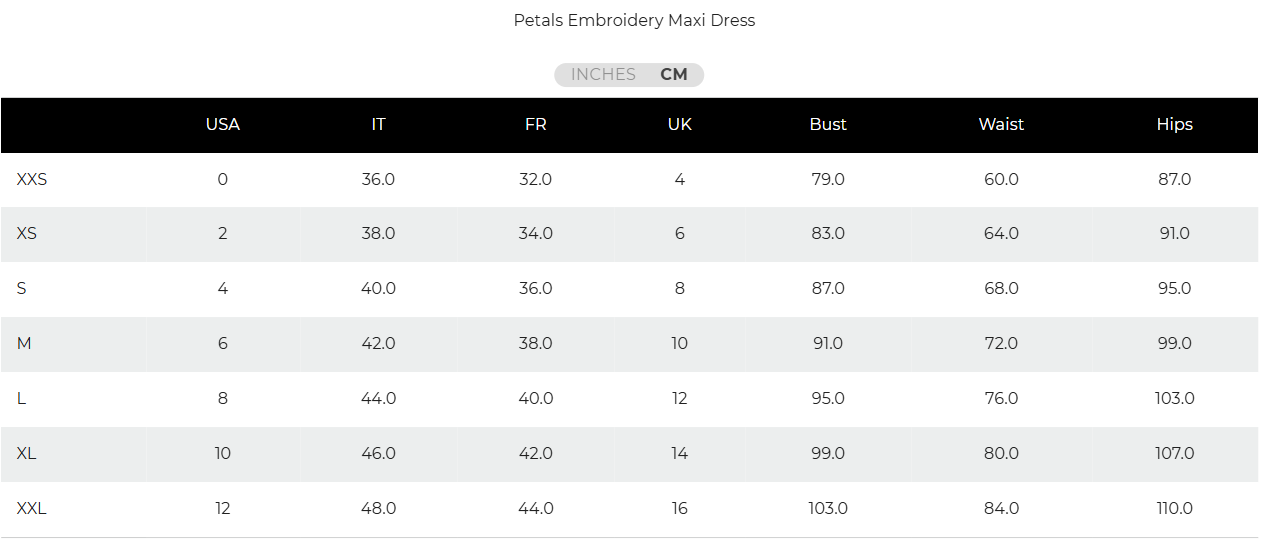This screenshot has height=542, width=1261.
Task: Select the XS size row label
Action: [x=27, y=234]
